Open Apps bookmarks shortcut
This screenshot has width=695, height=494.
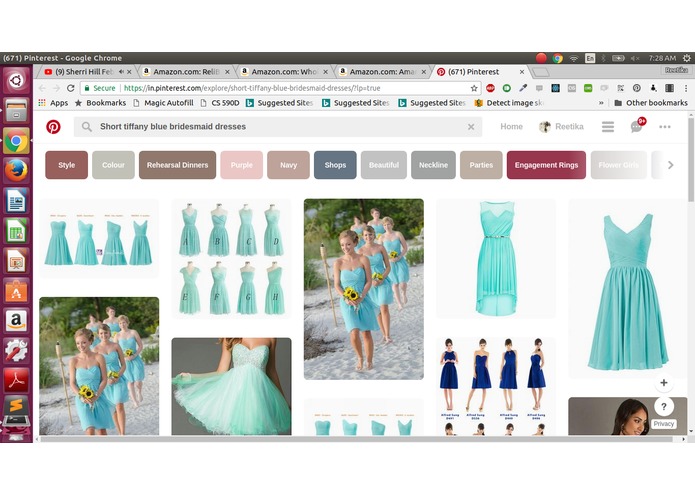[x=53, y=103]
